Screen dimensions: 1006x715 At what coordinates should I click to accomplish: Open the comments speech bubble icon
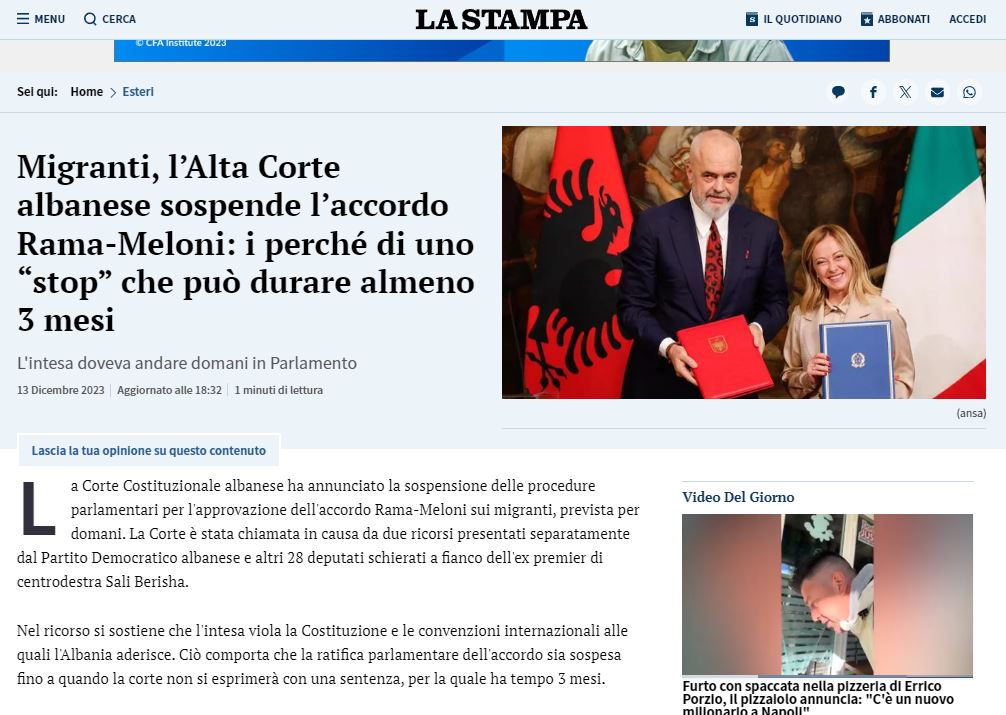838,92
